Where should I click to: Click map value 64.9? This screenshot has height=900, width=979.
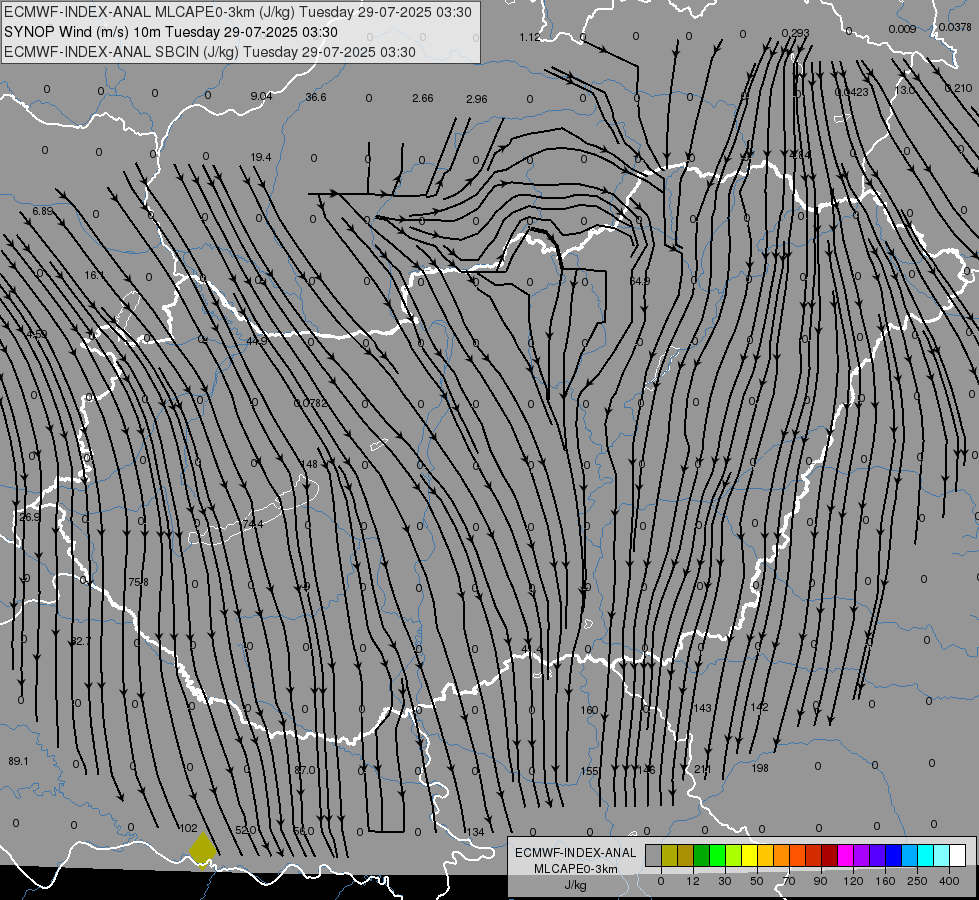[x=639, y=281]
